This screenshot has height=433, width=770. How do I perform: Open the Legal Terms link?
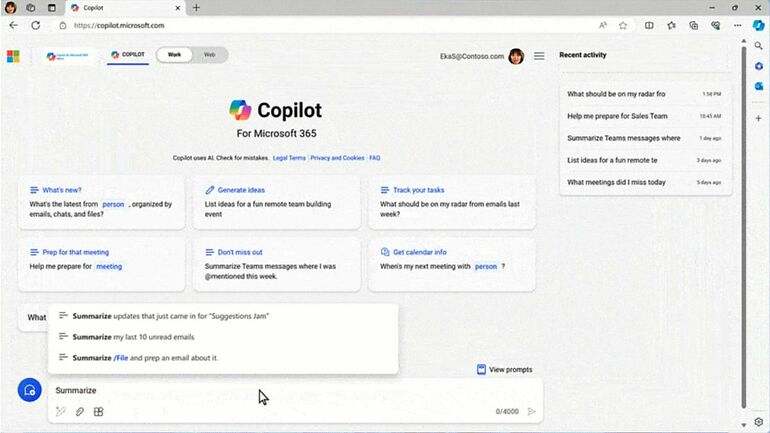tap(289, 158)
